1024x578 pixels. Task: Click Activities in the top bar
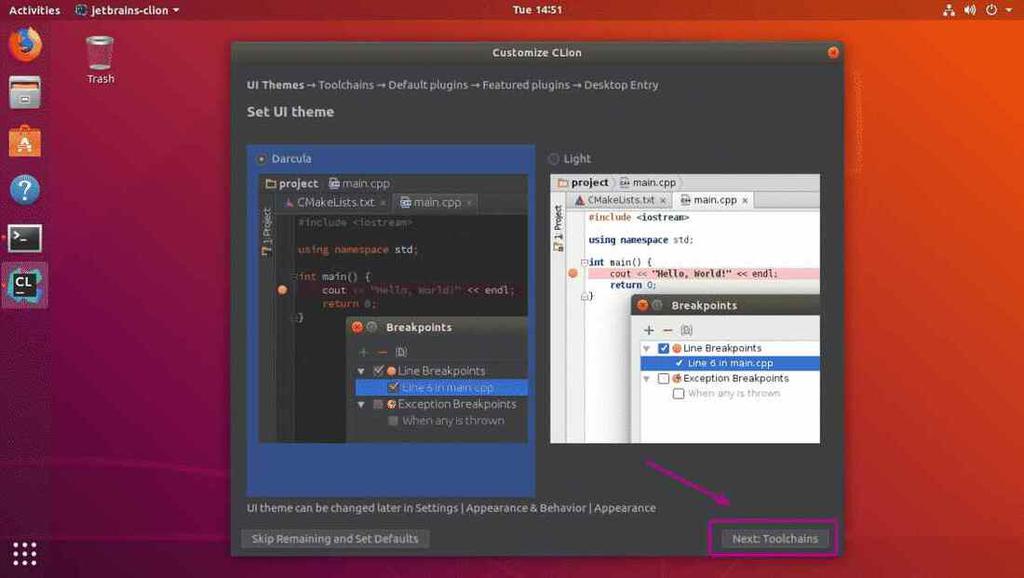(x=34, y=10)
